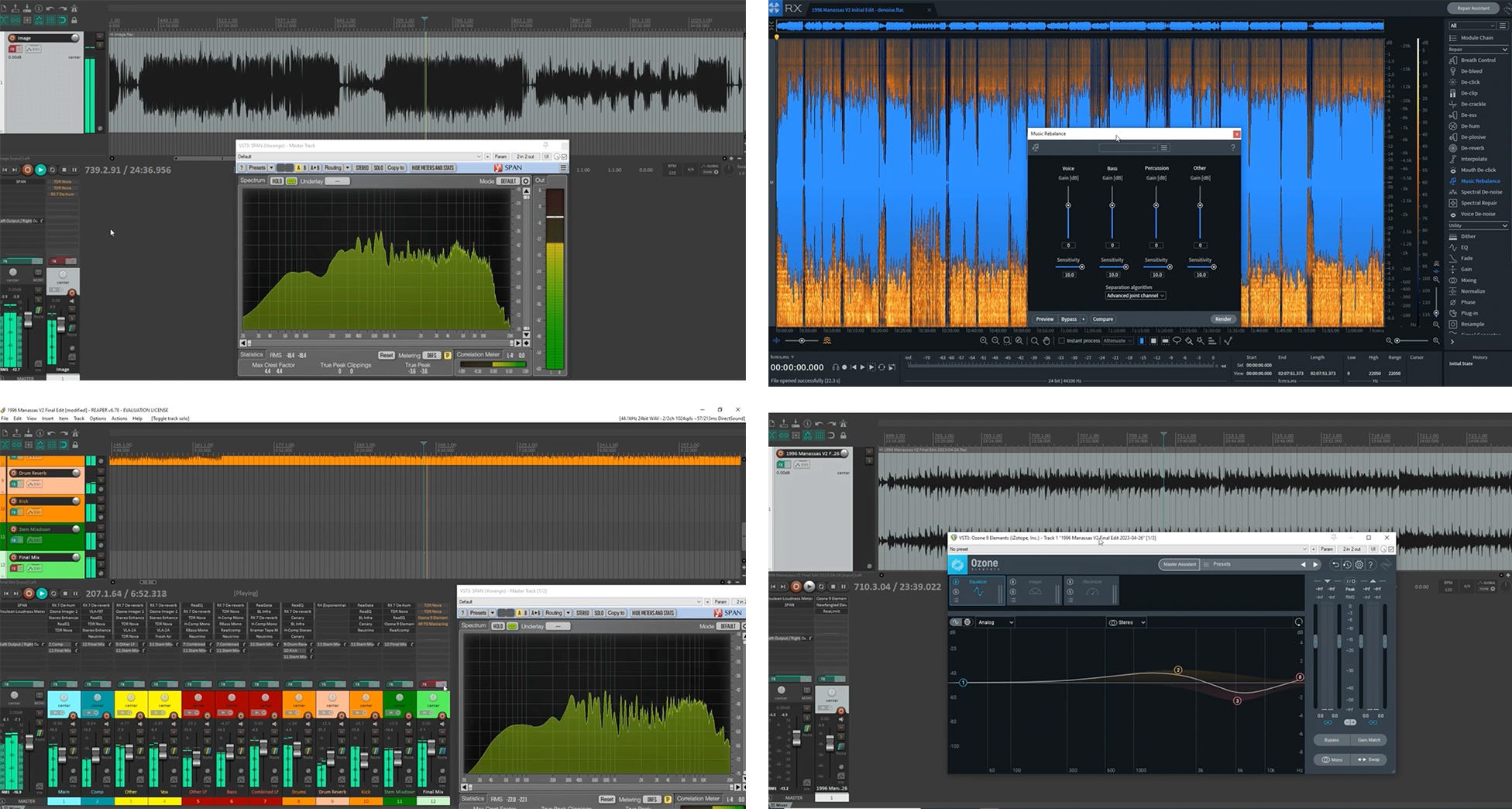Click the Repair Assistant button in RX
The height and width of the screenshot is (809, 1512).
pos(1473,9)
